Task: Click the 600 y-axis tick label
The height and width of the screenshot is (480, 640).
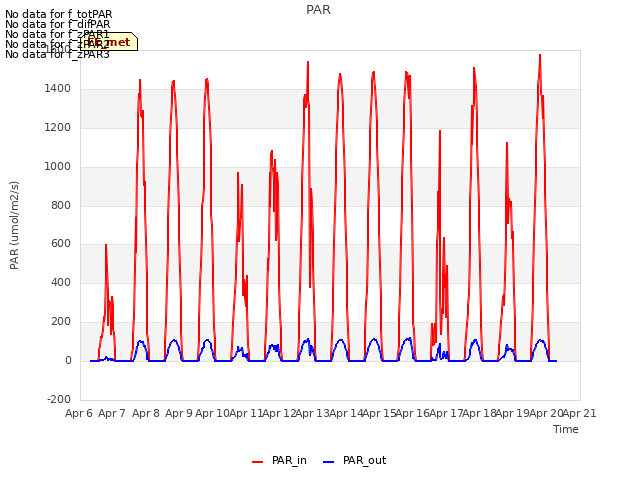Action: [61, 244]
